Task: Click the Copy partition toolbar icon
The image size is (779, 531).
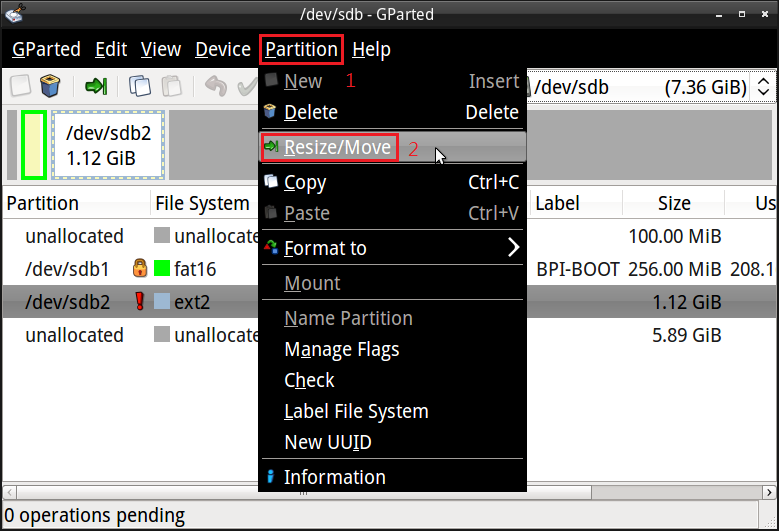Action: [140, 86]
